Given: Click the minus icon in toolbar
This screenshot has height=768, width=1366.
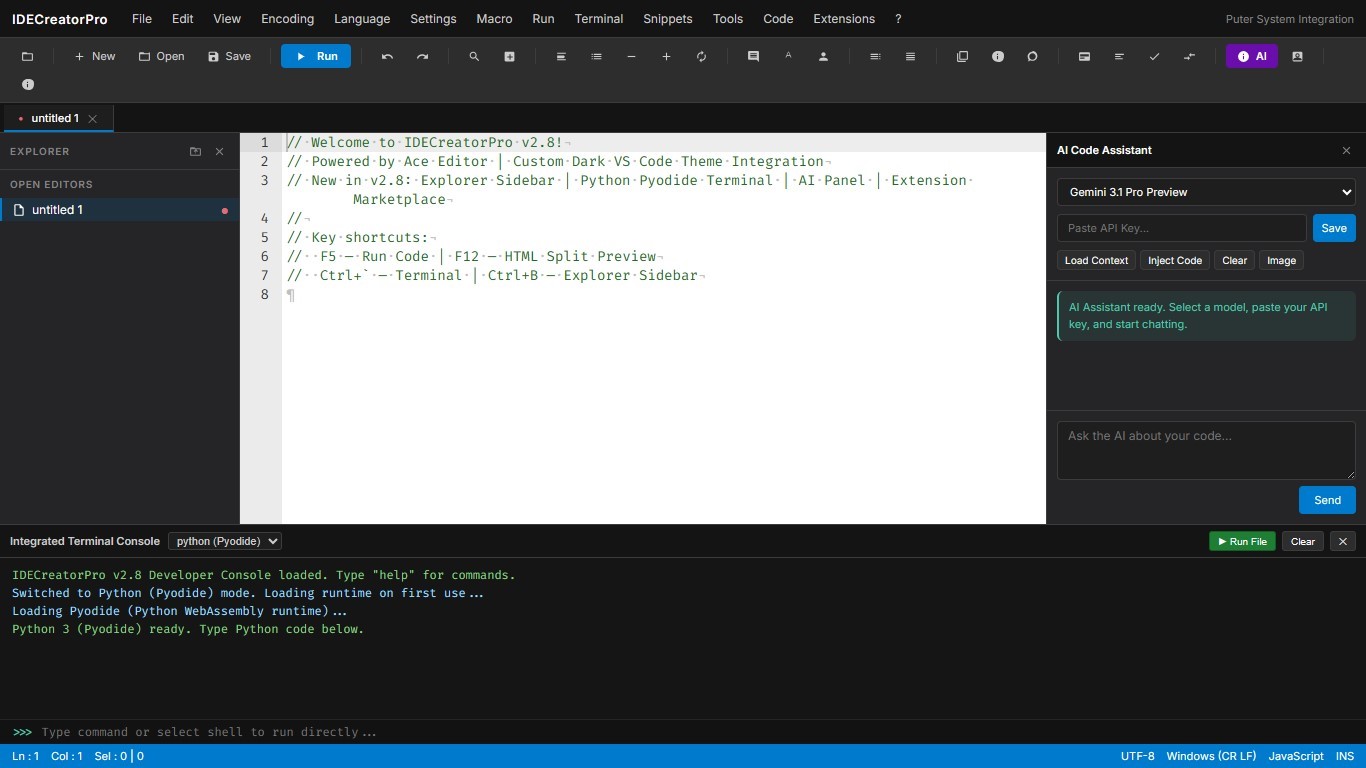Looking at the screenshot, I should coord(631,57).
